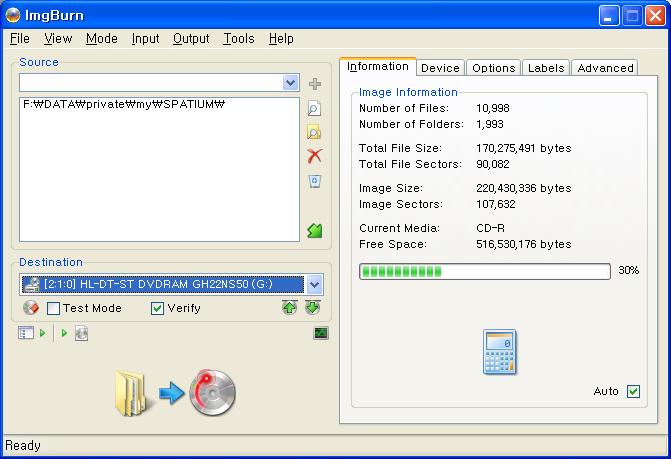Click the recycle bin clear list icon
Viewport: 671px width, 459px height.
point(315,181)
